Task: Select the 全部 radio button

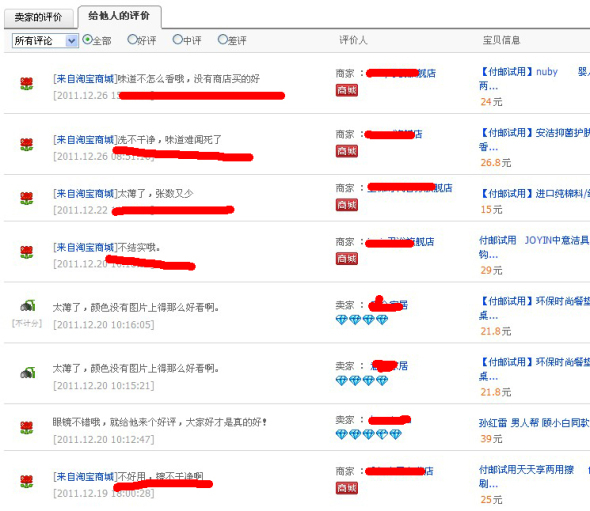Action: (x=87, y=39)
